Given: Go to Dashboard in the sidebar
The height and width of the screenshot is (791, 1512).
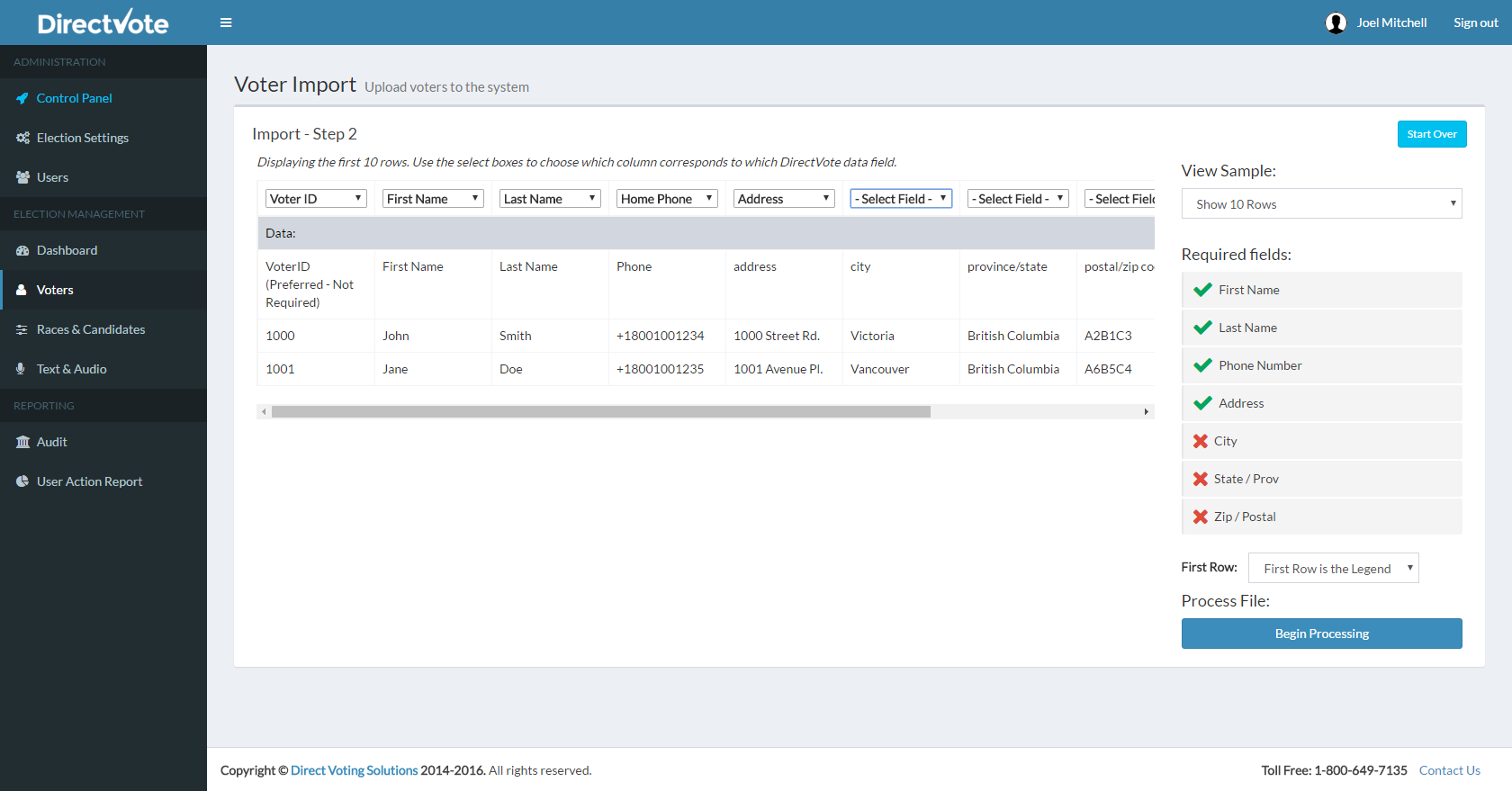Looking at the screenshot, I should (103, 250).
